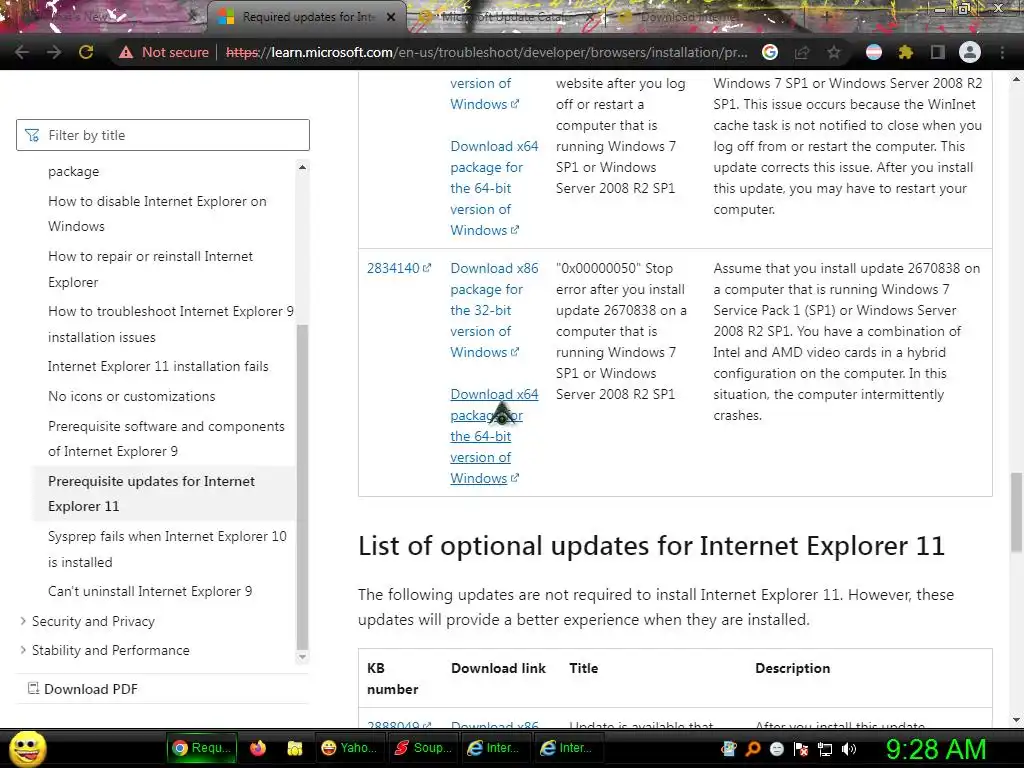Open the Extensions puzzle icon
This screenshot has height=768, width=1024.
[905, 52]
